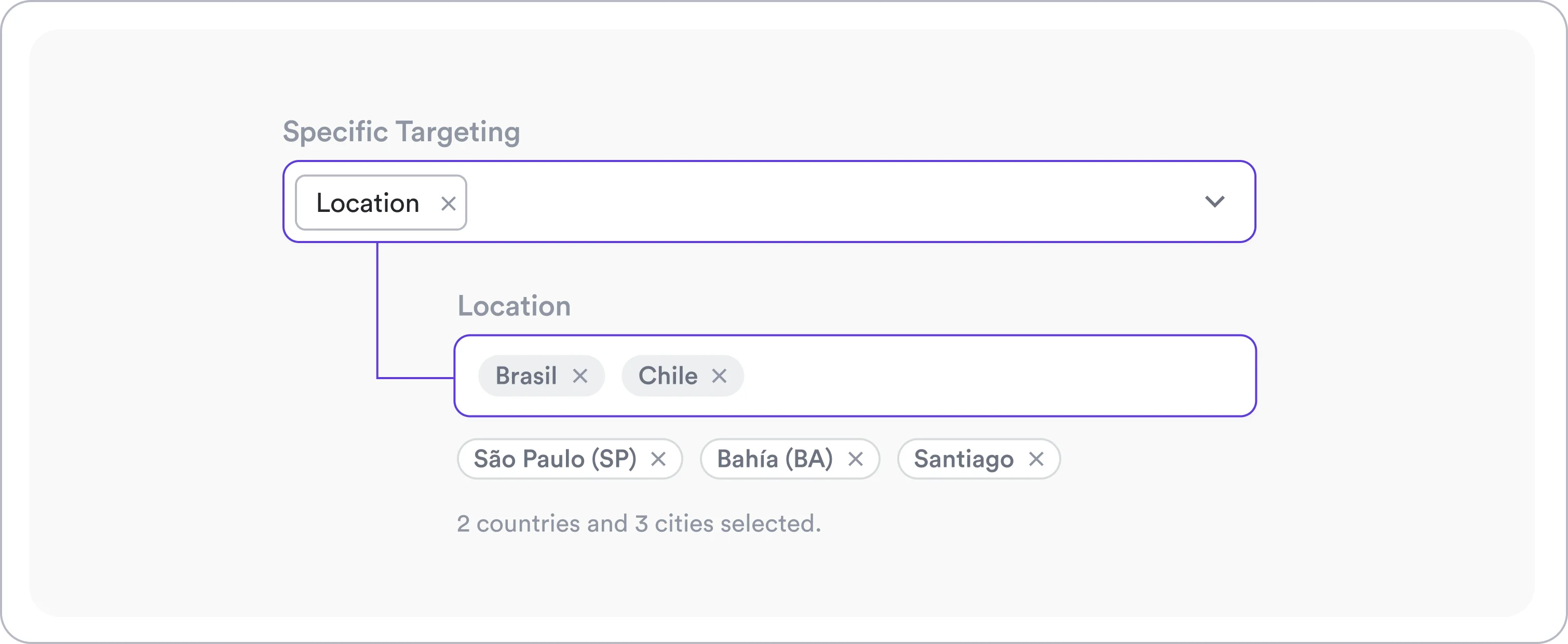Click the selection summary text below the tags
This screenshot has height=644, width=1568.
tap(639, 524)
